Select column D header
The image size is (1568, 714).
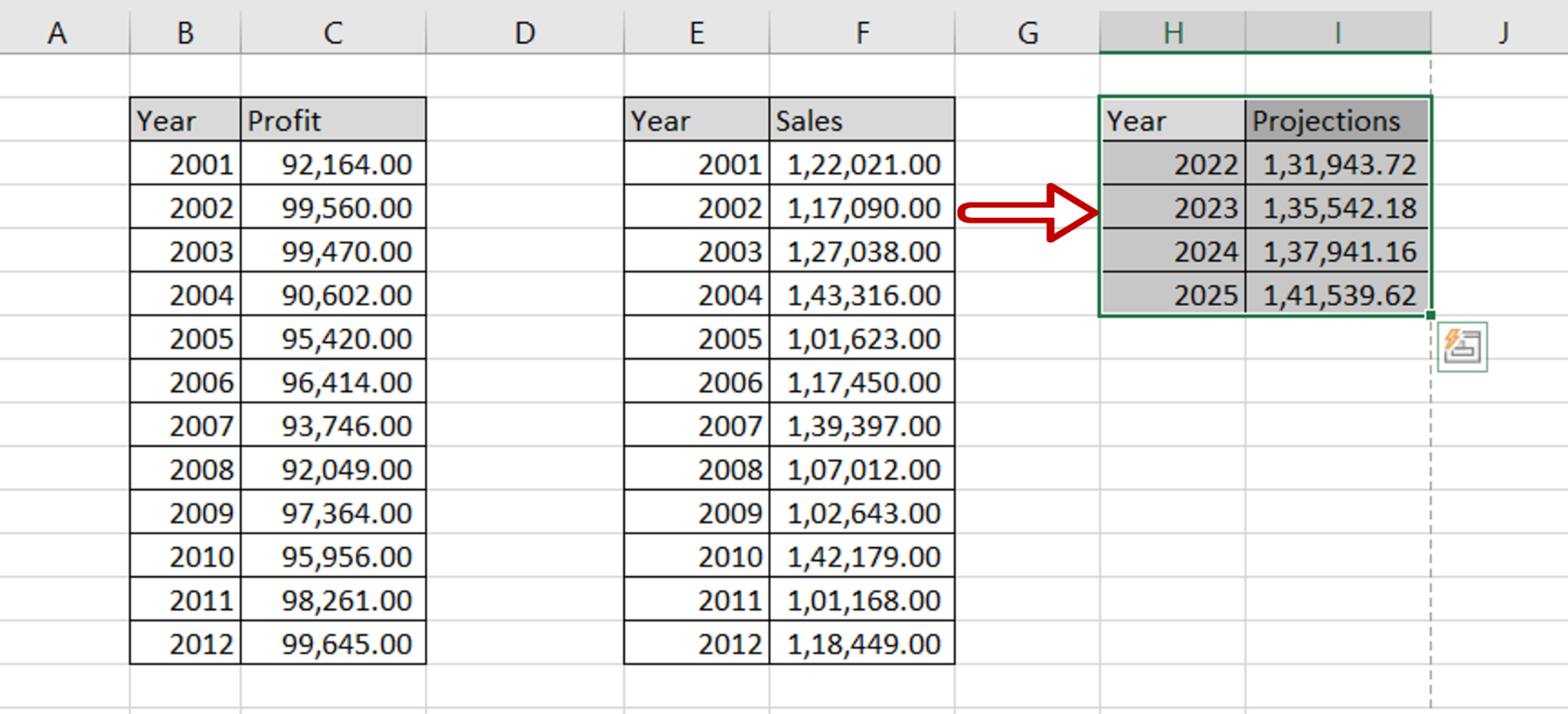(x=525, y=33)
